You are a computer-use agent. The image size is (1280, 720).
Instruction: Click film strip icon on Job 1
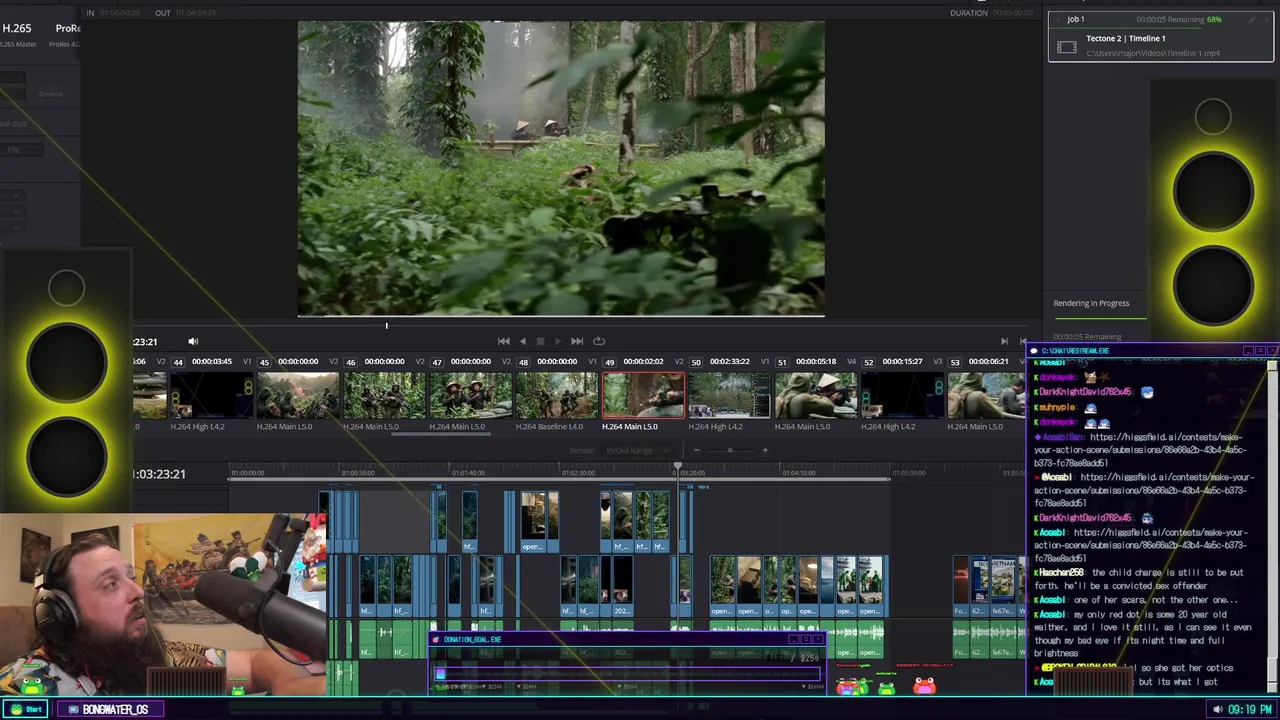(1067, 46)
